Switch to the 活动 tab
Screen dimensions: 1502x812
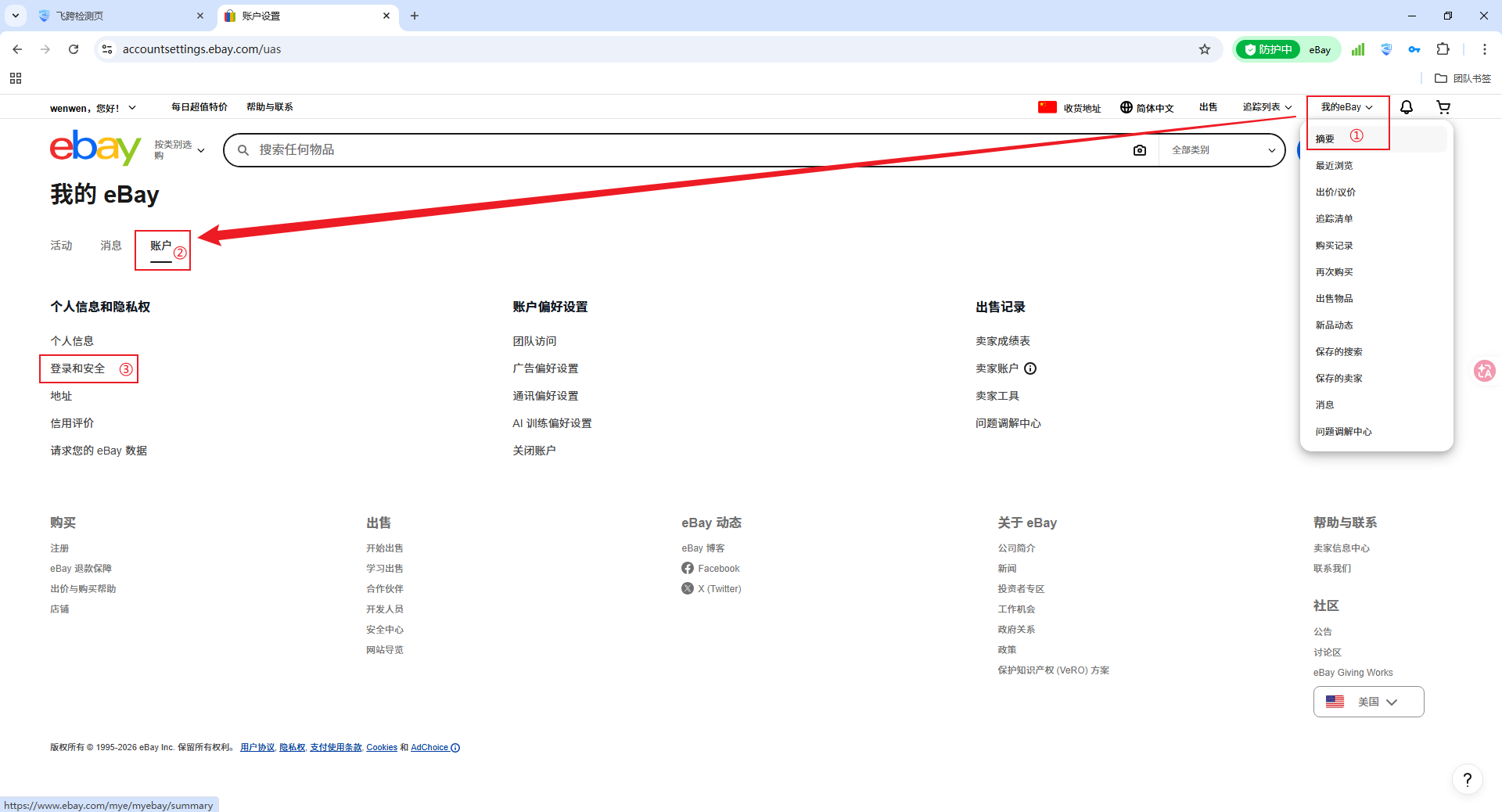pos(61,246)
